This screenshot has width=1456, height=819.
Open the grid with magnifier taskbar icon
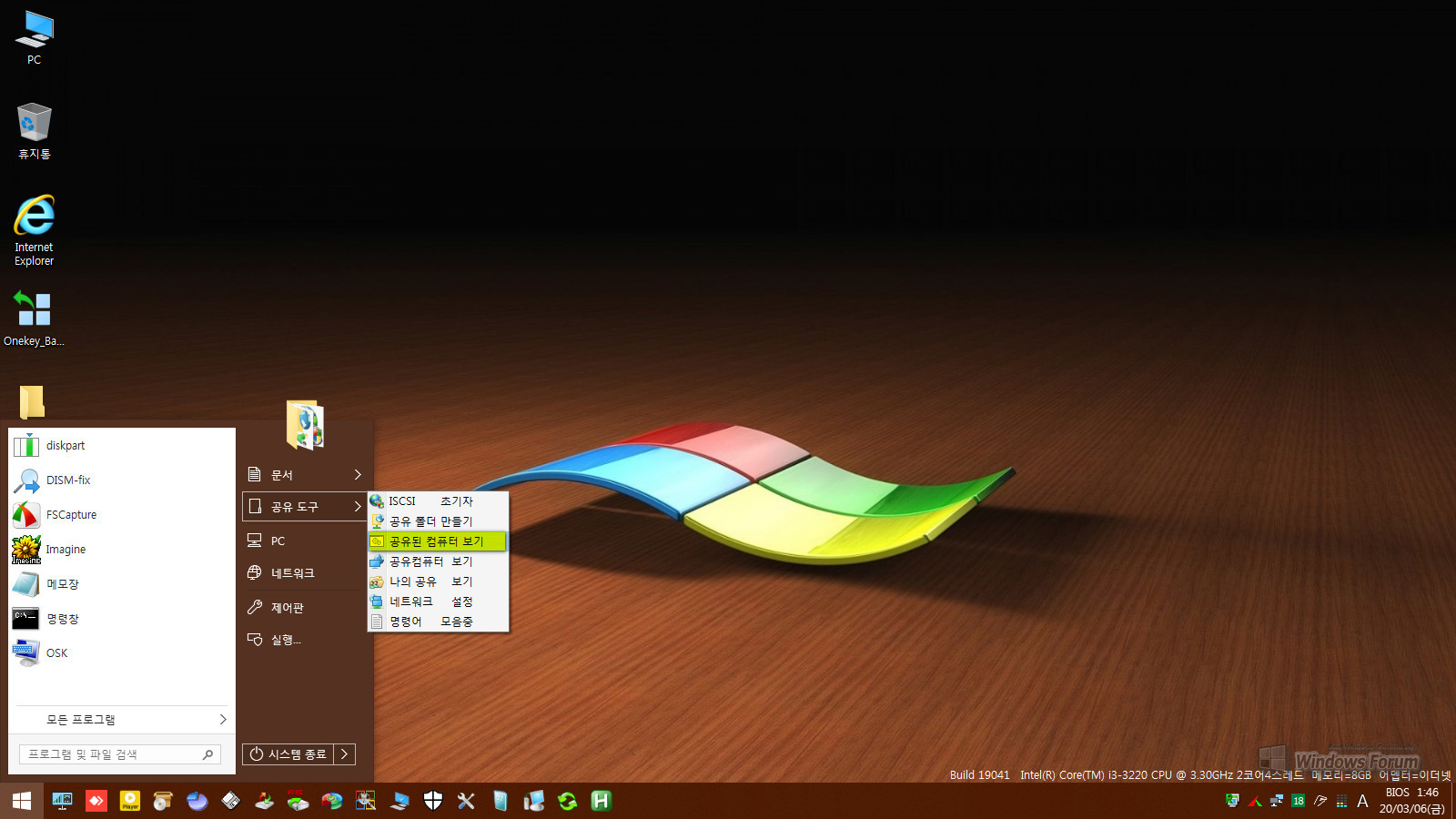click(366, 801)
